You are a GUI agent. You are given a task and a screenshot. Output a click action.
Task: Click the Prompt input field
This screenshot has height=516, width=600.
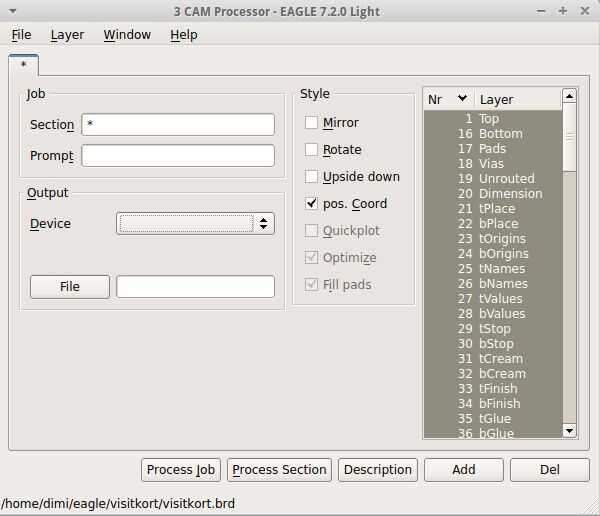[178, 155]
